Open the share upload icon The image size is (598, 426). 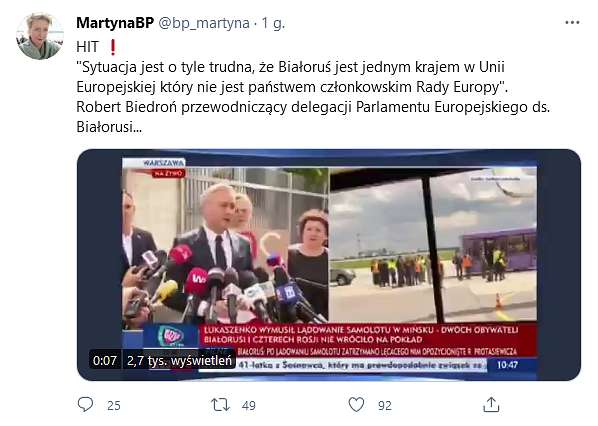[491, 405]
